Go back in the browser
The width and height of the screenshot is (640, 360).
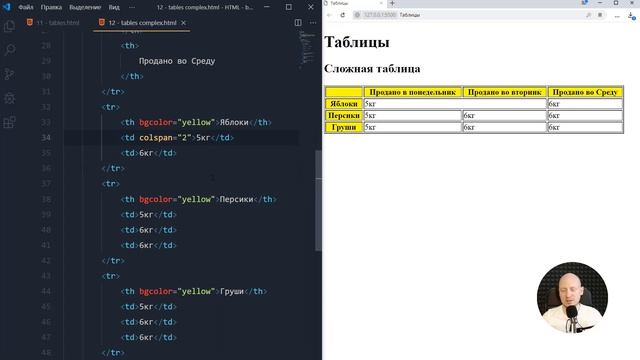(329, 15)
